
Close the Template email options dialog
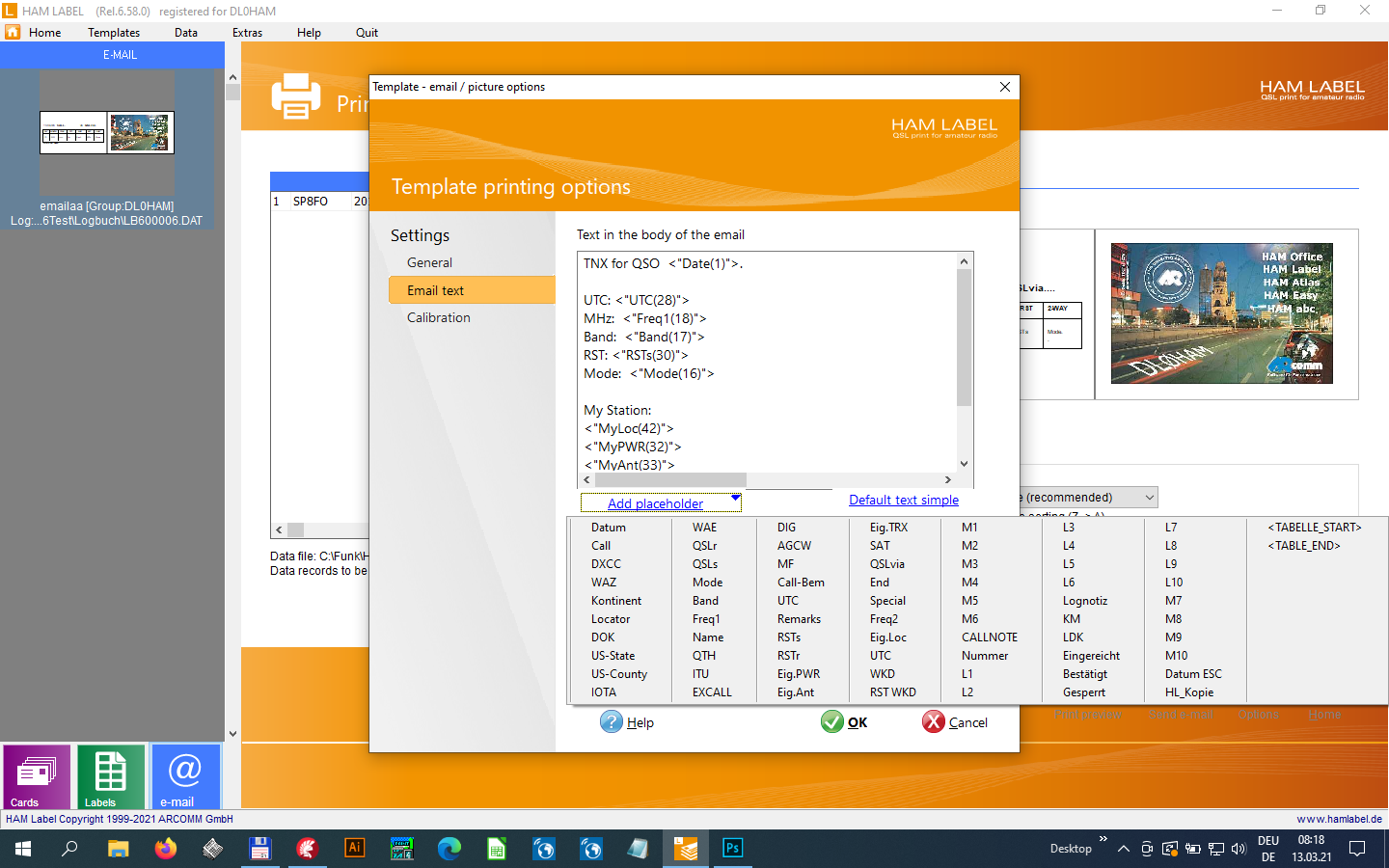click(1005, 87)
